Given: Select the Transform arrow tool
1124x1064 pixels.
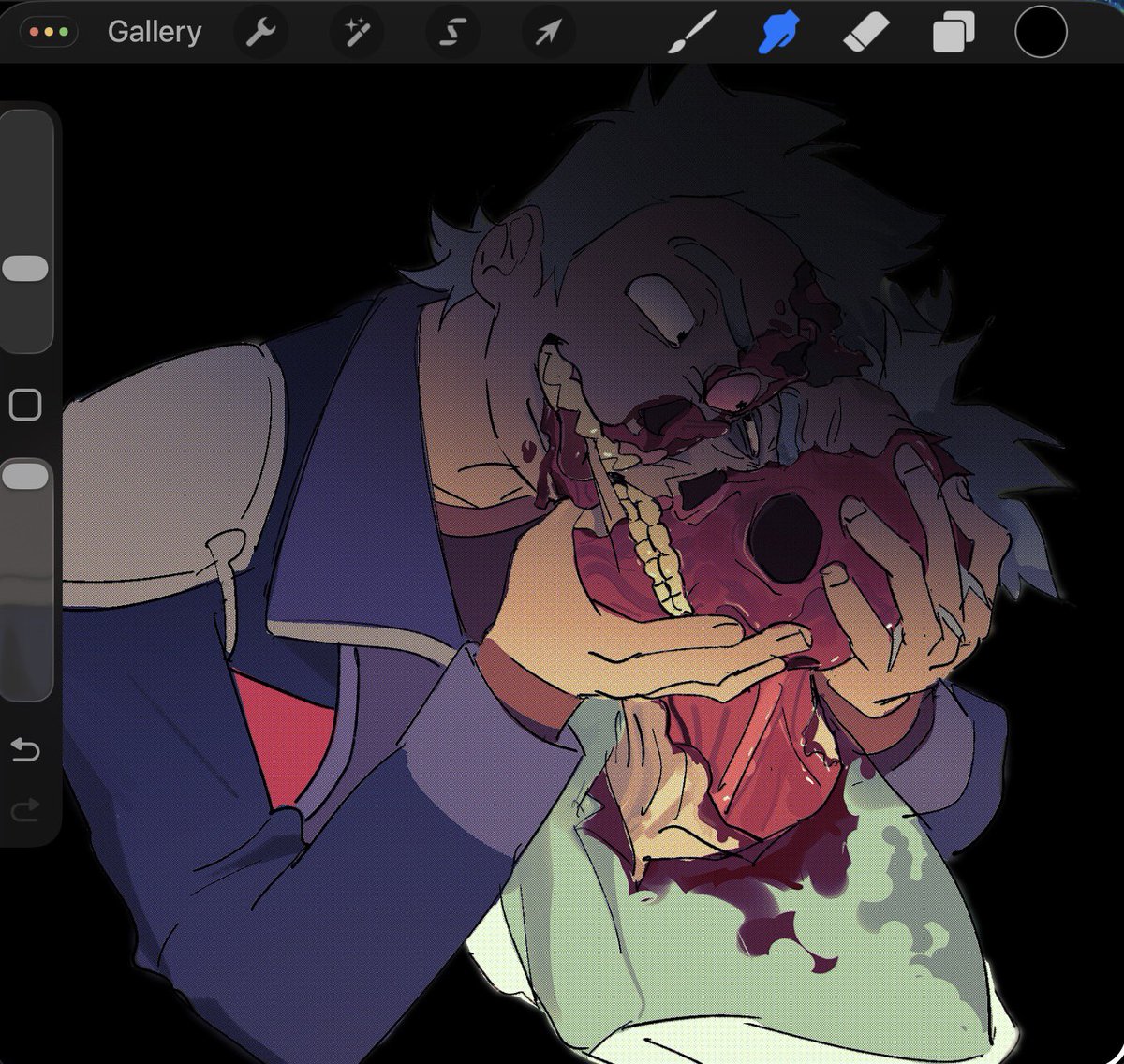Looking at the screenshot, I should click(x=549, y=33).
